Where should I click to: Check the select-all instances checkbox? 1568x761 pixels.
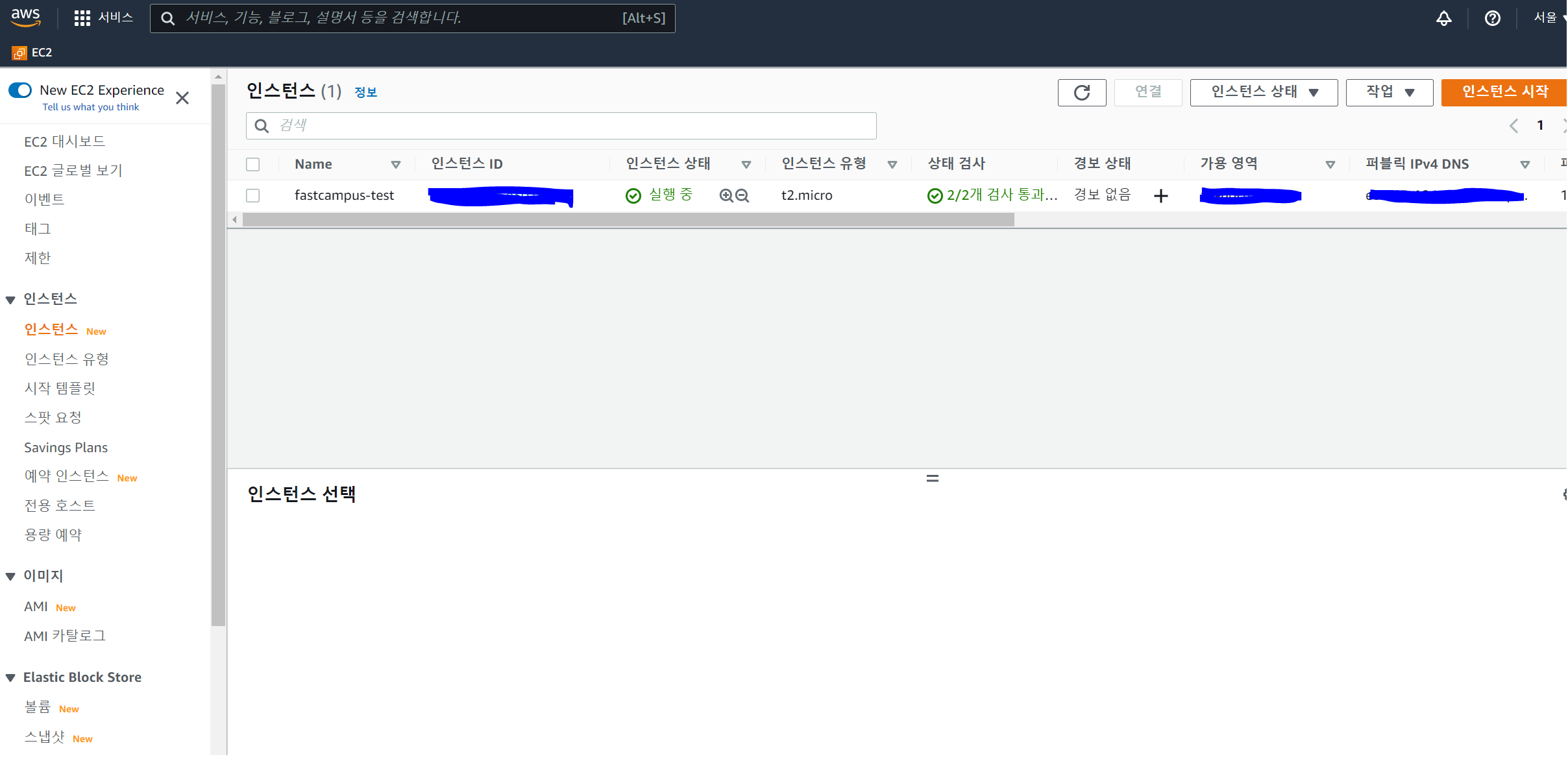253,165
